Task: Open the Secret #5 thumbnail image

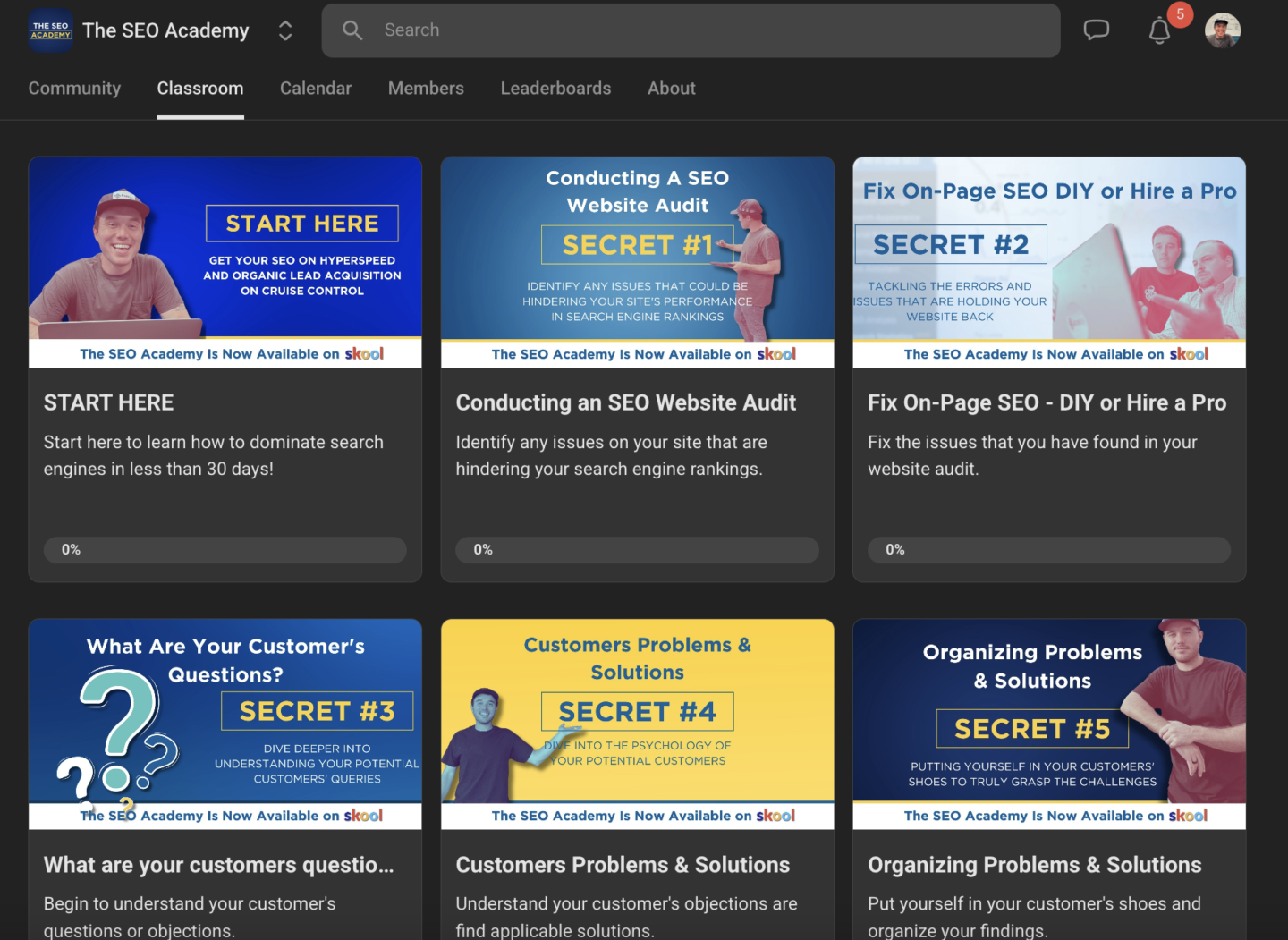Action: [x=1049, y=724]
